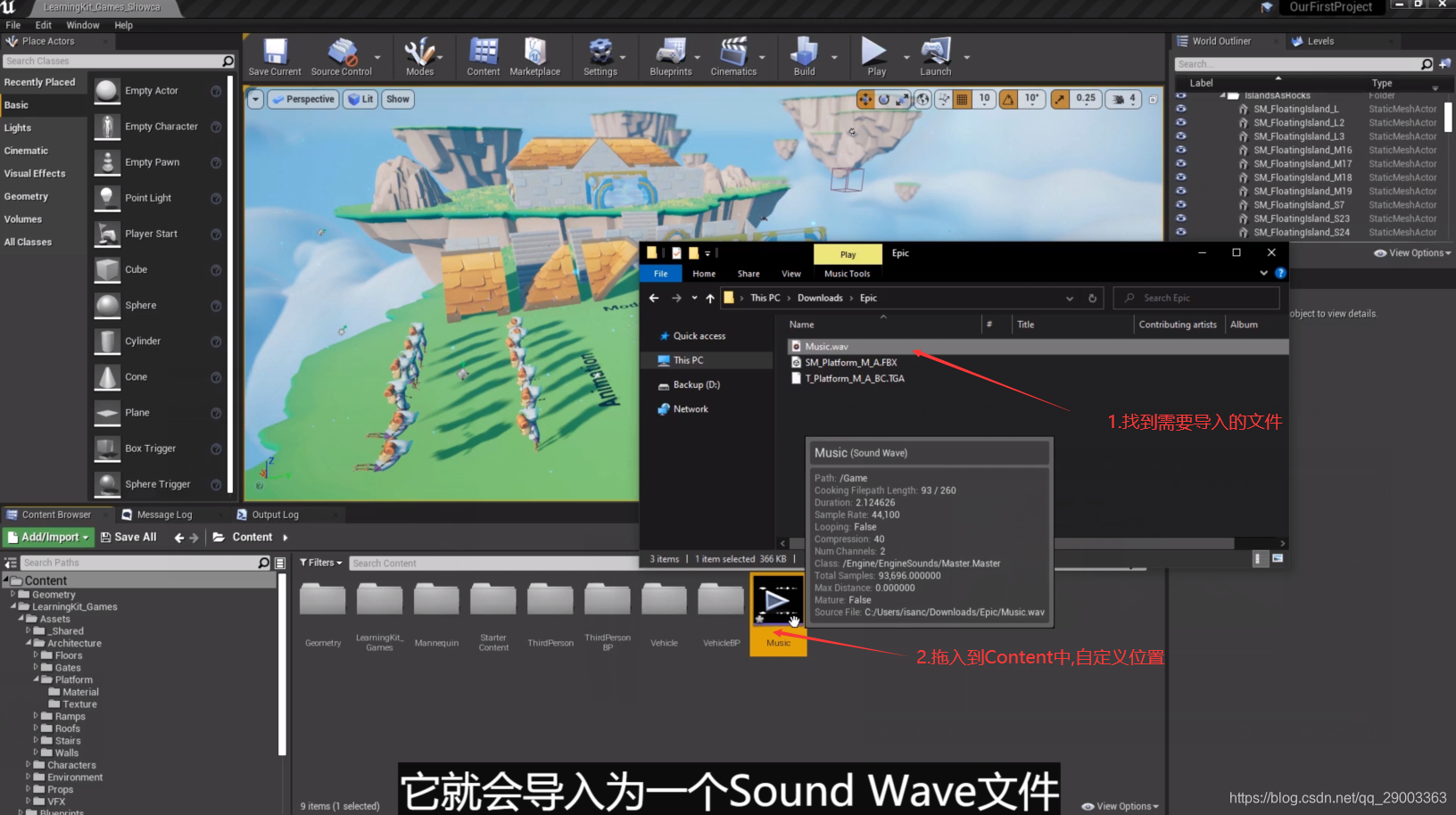
Task: Open the Settings toolbar icon
Action: point(600,57)
